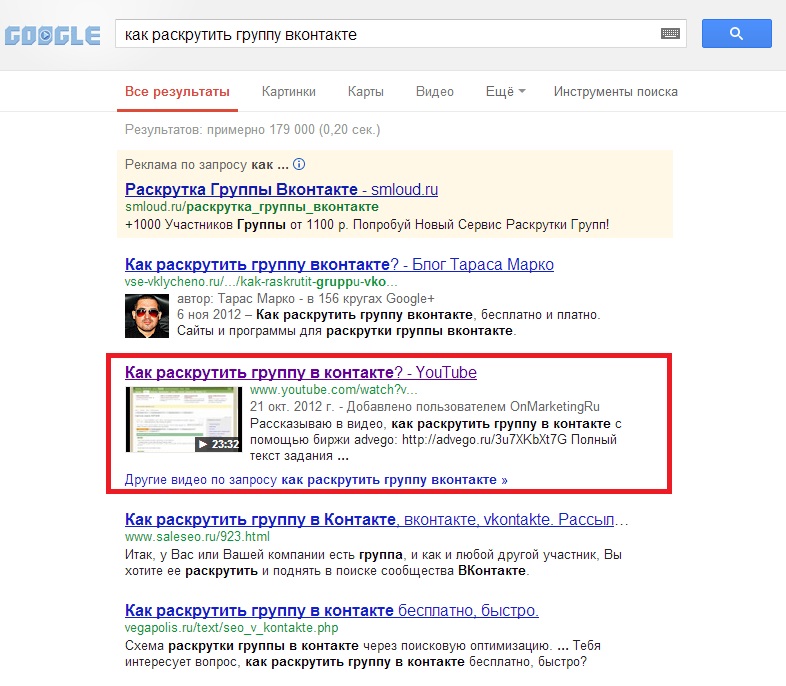Viewport: 786px width, 686px height.
Task: Open the smloud.ru Раскрутка Группы Вконтакте ad
Action: (x=281, y=189)
